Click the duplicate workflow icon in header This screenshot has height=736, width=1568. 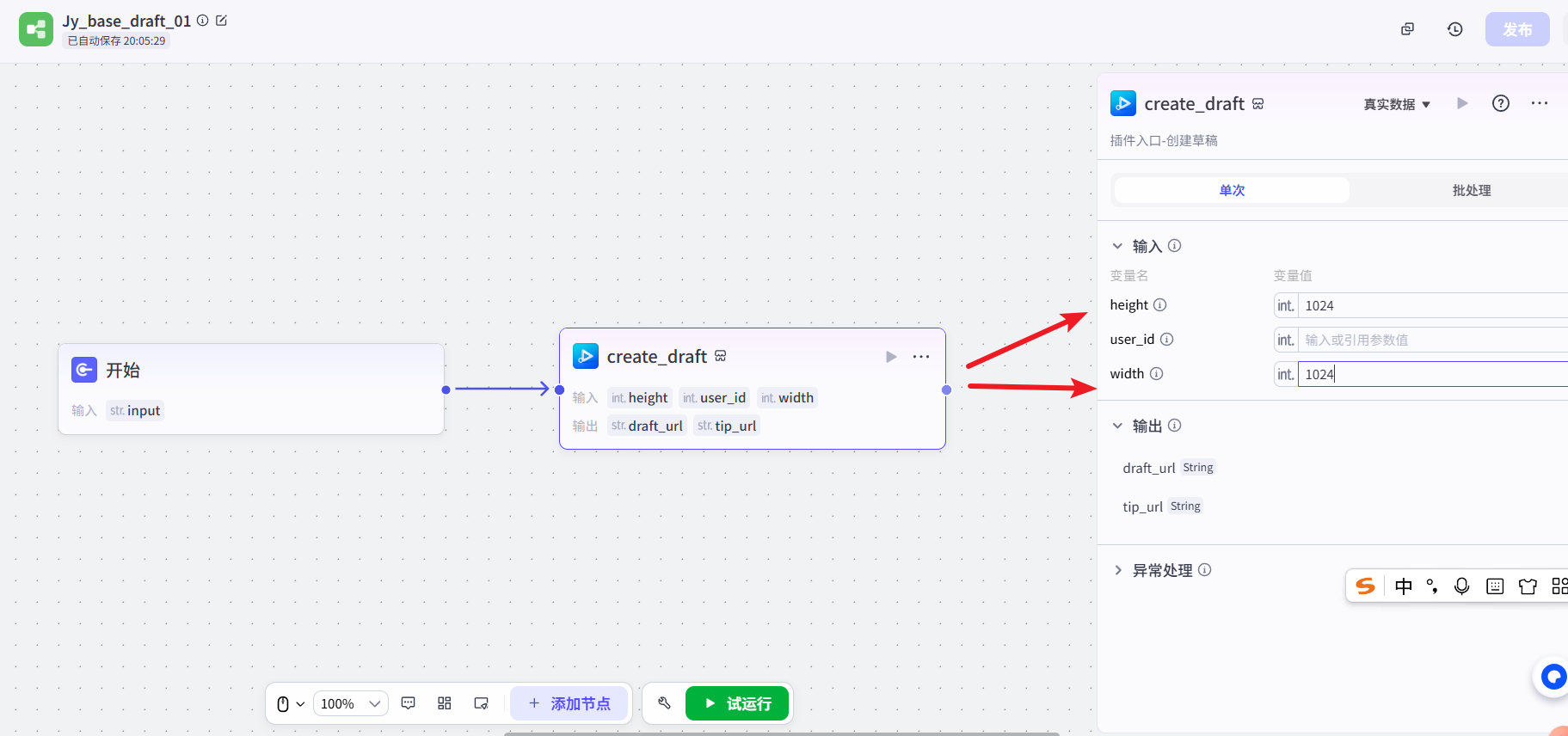[1407, 29]
